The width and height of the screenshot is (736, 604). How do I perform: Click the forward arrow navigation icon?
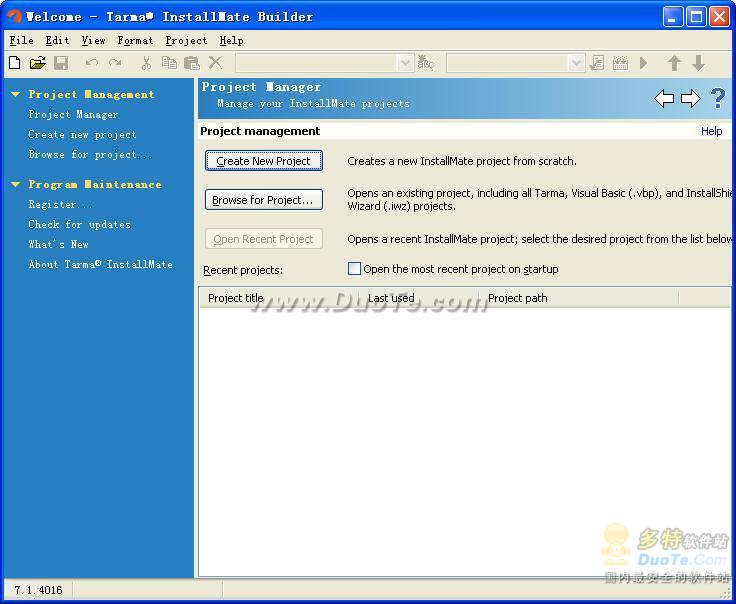click(x=690, y=98)
